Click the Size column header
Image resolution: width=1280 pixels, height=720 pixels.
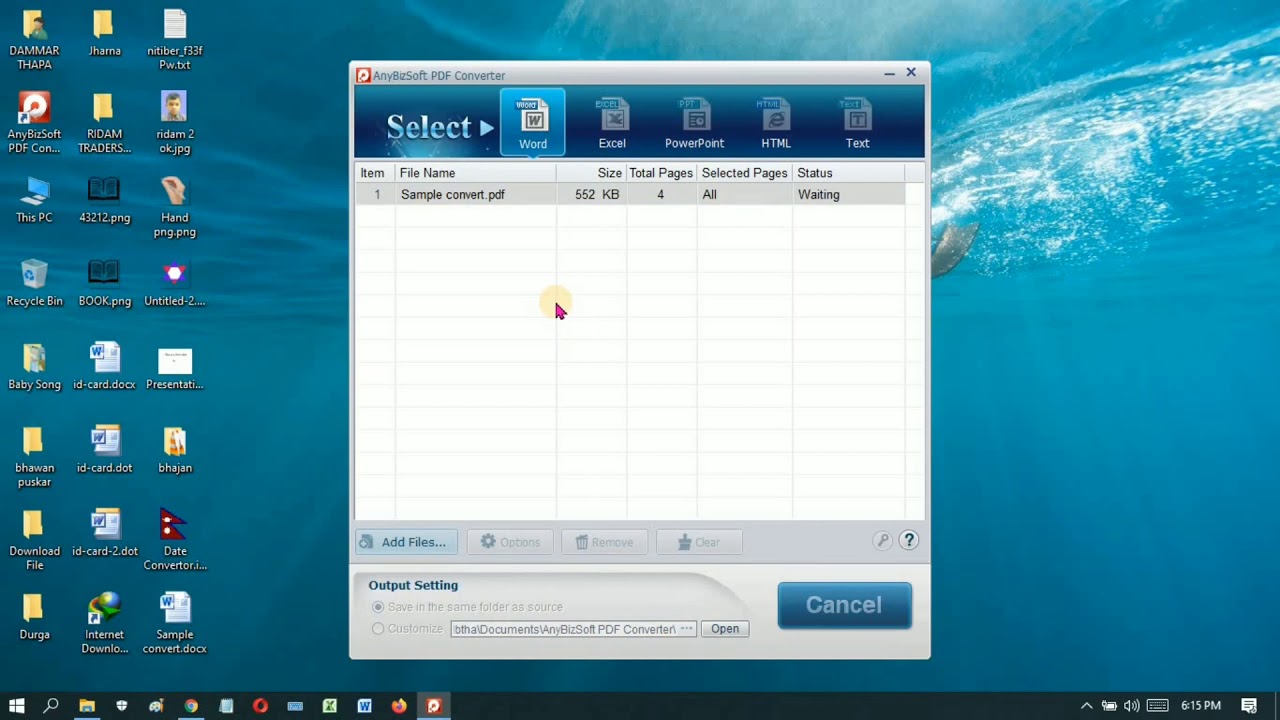(592, 173)
